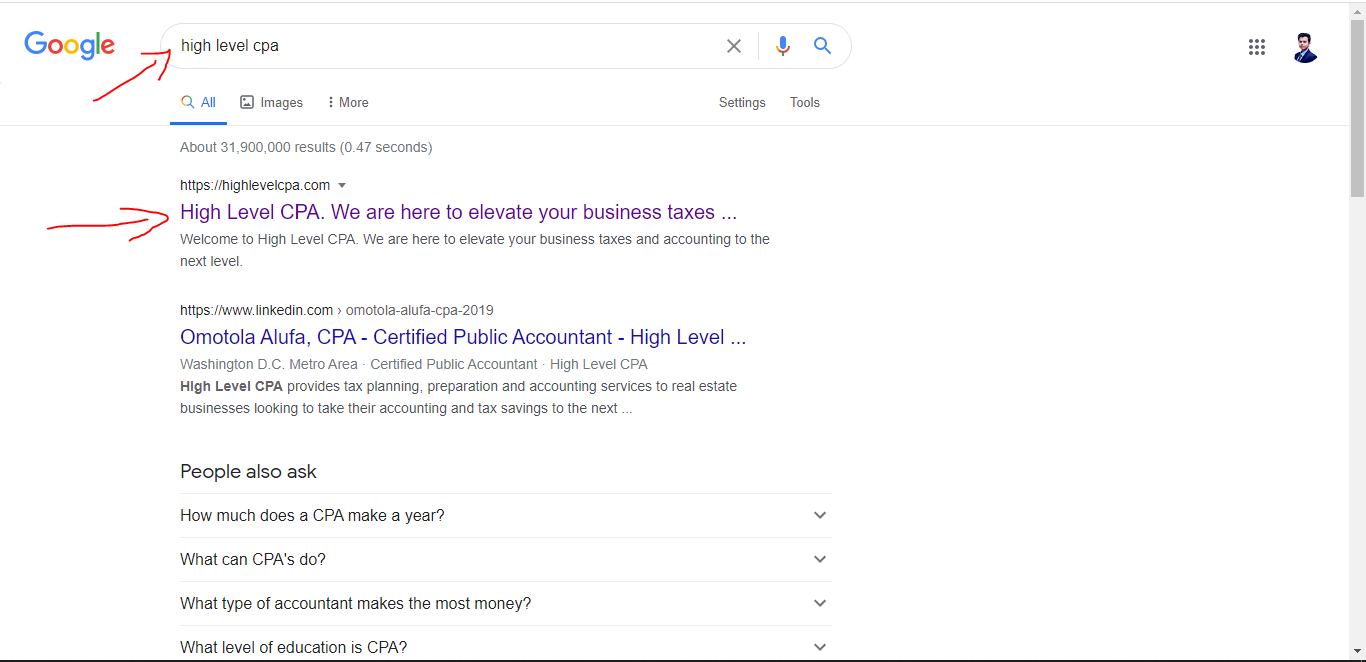This screenshot has width=1366, height=662.
Task: Expand What can CPA's do question
Action: [505, 559]
